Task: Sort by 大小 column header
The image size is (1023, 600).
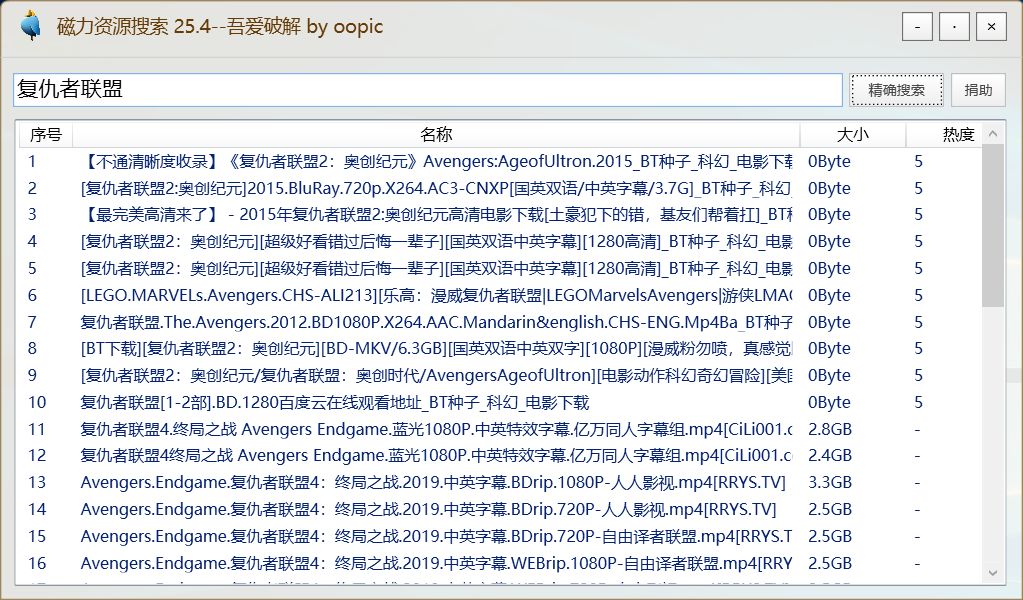Action: click(x=853, y=134)
